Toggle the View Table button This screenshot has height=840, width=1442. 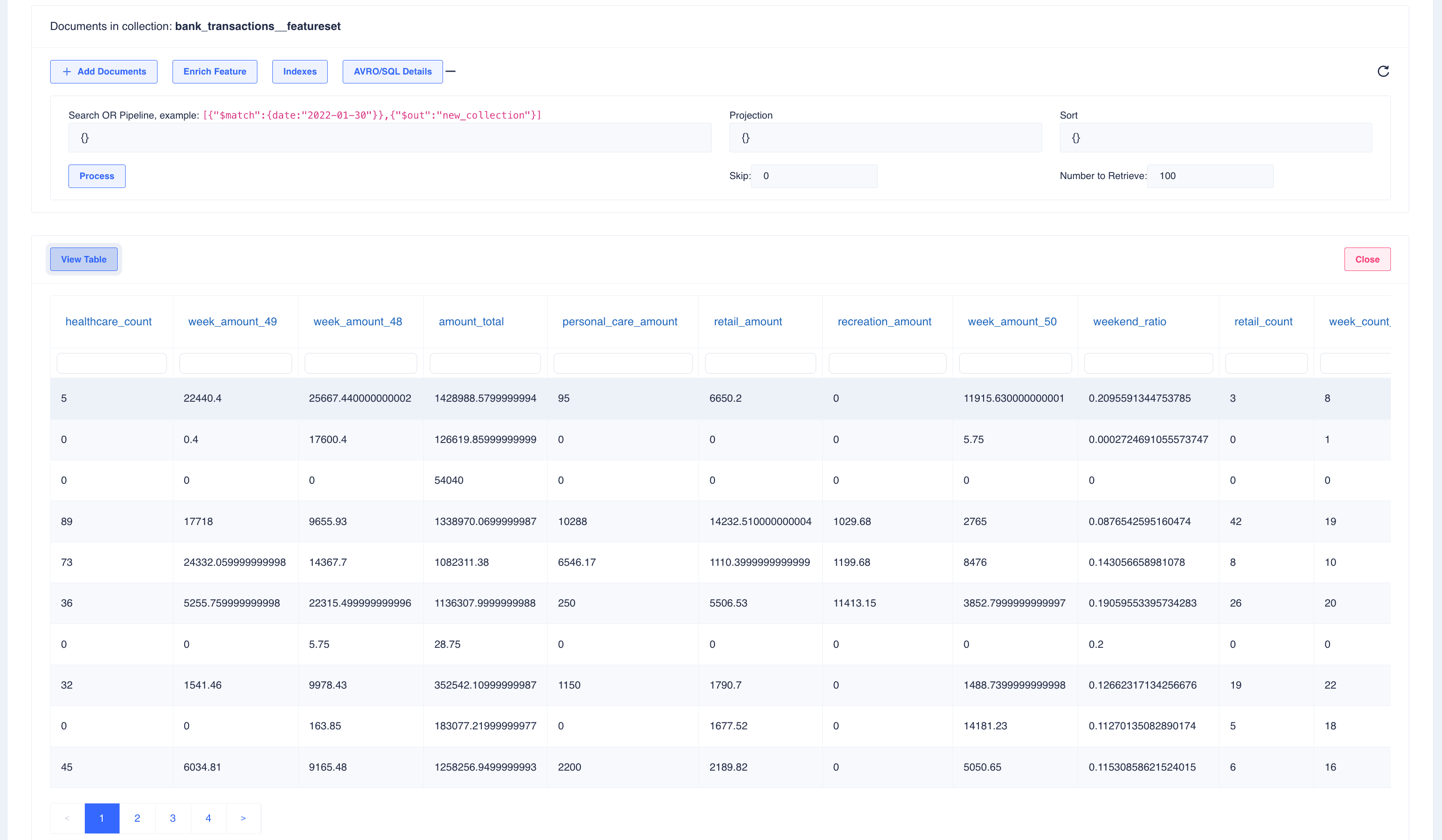(x=83, y=259)
